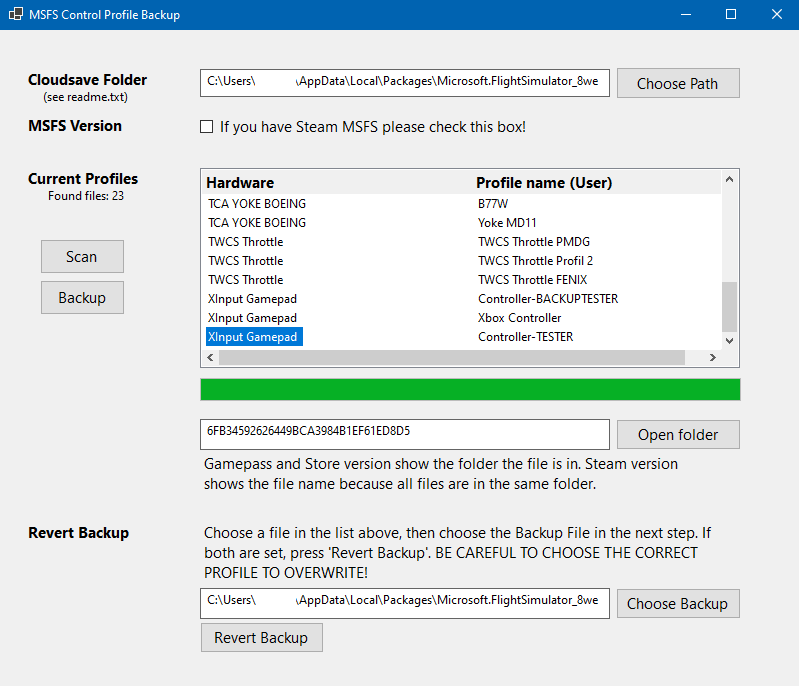799x686 pixels.
Task: Click the Backup button
Action: tap(82, 298)
